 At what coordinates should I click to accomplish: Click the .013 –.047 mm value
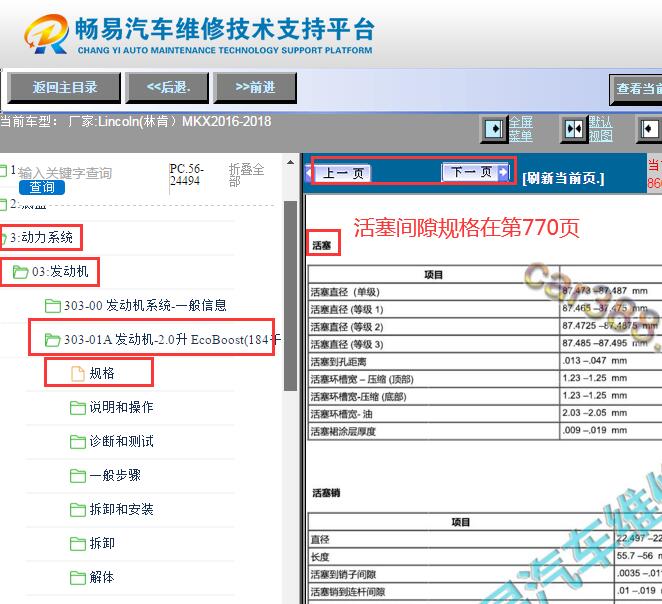tap(594, 361)
